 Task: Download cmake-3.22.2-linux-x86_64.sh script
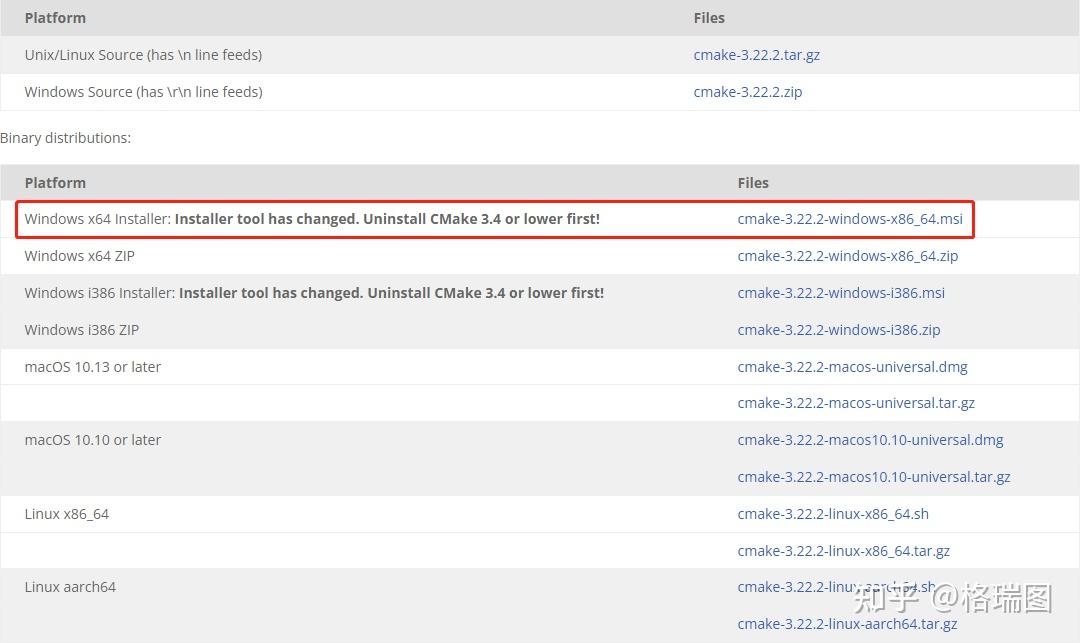tap(832, 514)
